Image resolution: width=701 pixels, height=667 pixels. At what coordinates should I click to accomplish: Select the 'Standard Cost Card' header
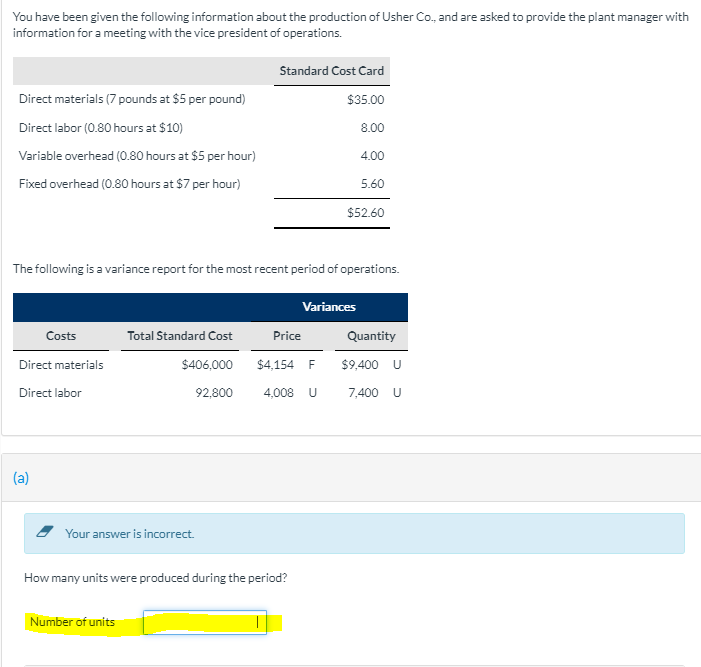tap(332, 71)
